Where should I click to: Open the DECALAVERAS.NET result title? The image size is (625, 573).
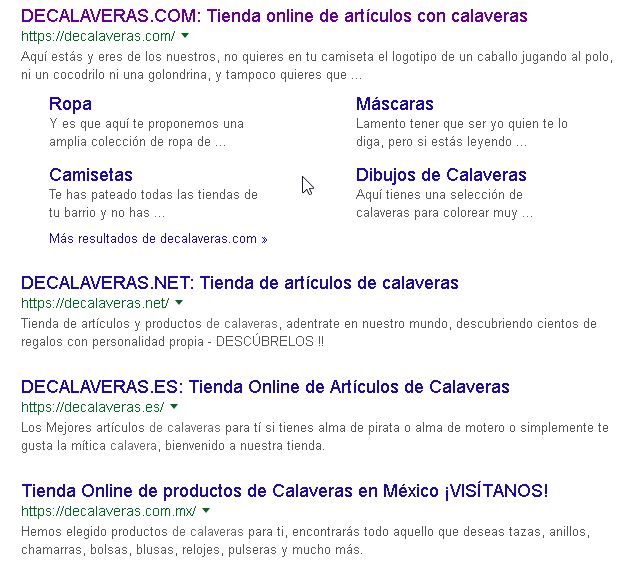(240, 283)
